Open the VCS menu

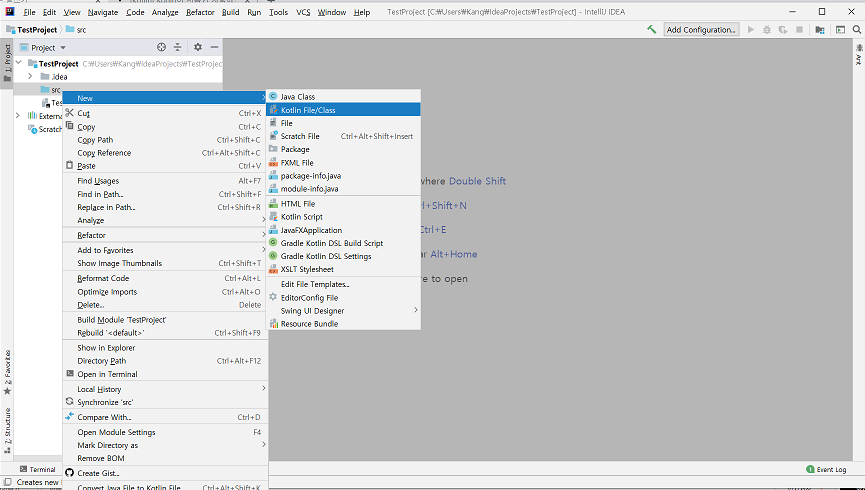(x=303, y=12)
